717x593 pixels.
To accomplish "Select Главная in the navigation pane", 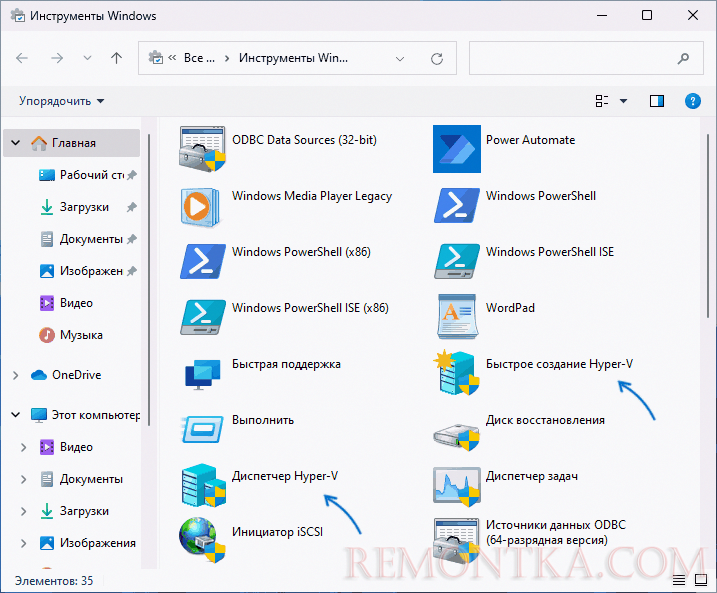I will pyautogui.click(x=71, y=143).
